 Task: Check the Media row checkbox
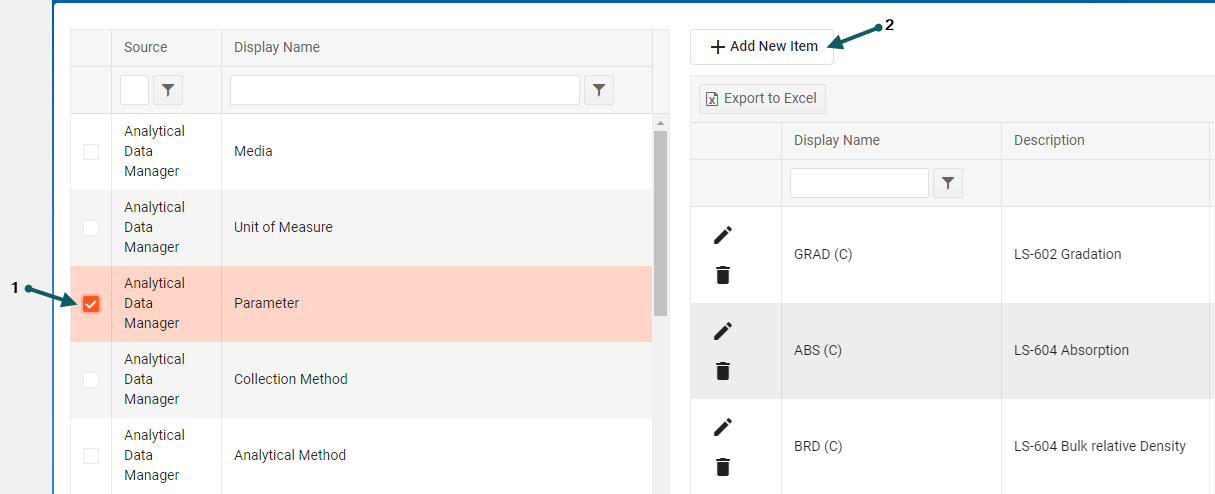pyautogui.click(x=91, y=152)
